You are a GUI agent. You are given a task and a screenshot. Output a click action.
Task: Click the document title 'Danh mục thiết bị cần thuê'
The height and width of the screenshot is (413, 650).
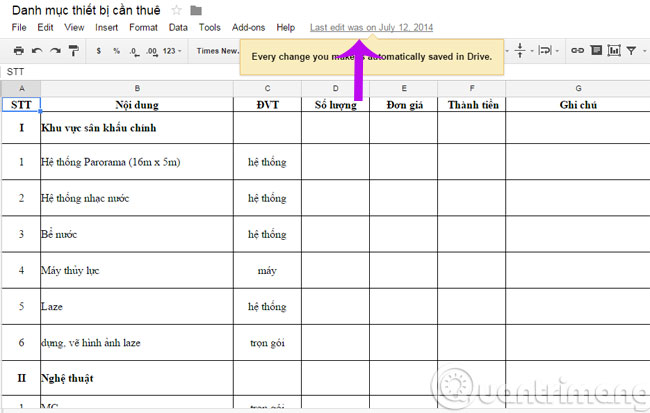pyautogui.click(x=86, y=10)
